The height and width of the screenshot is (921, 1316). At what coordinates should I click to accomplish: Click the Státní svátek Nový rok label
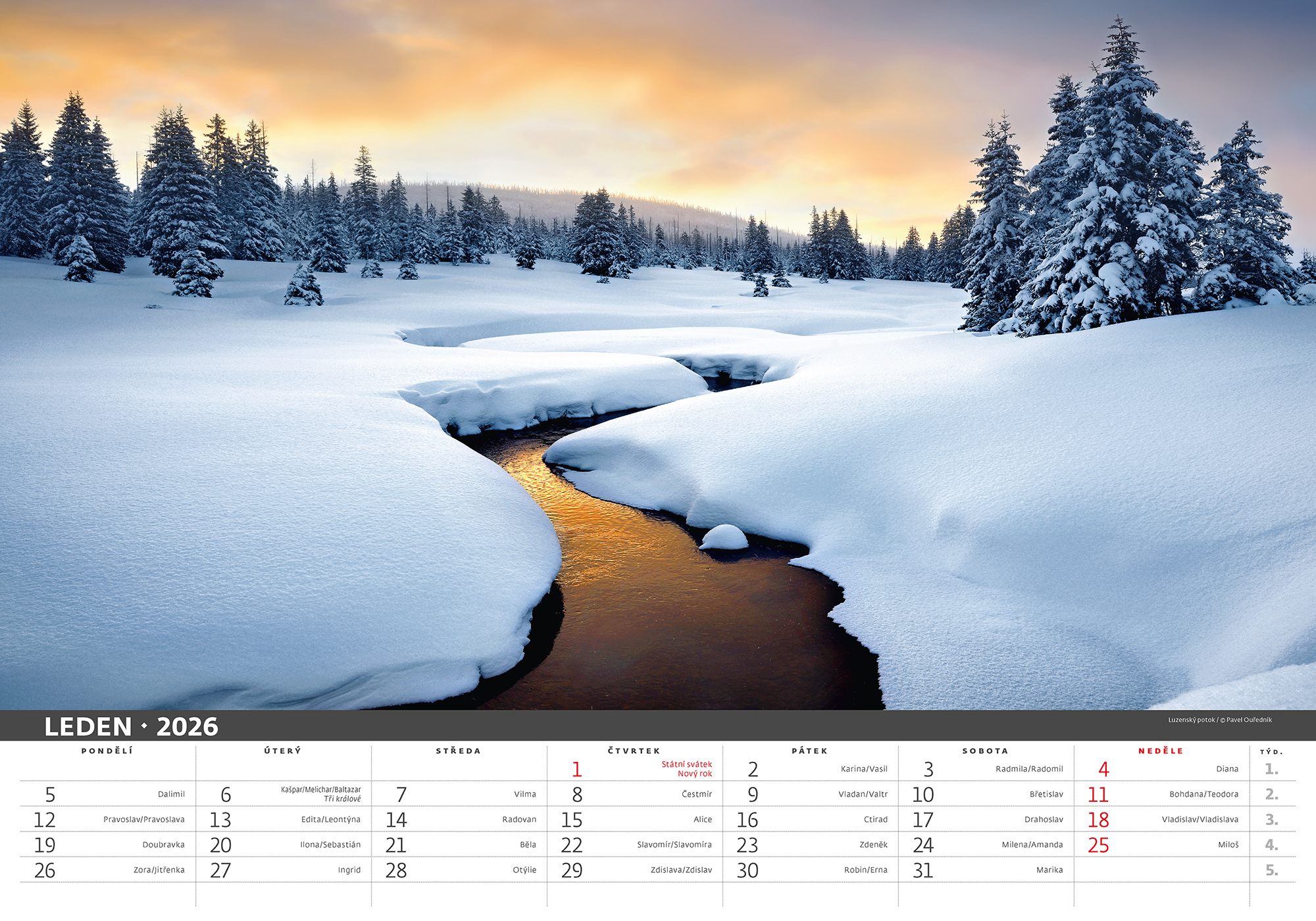[x=686, y=769]
